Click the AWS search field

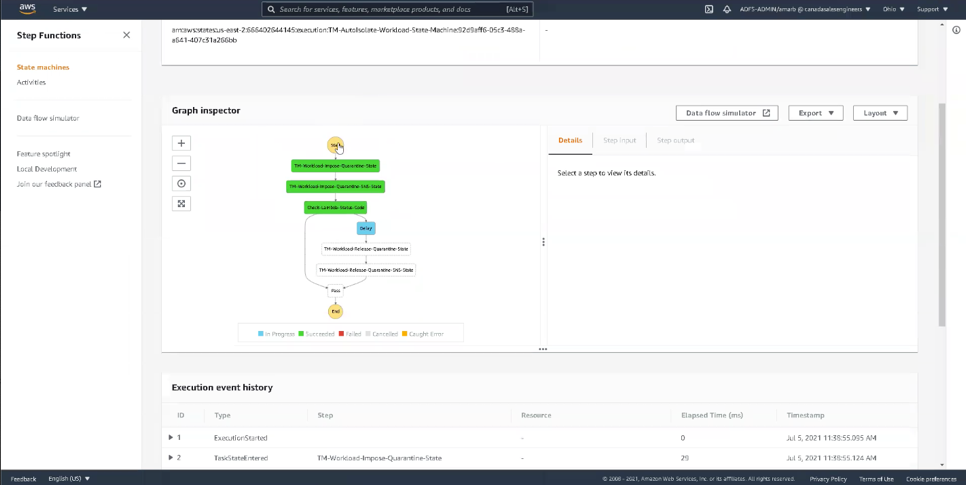(x=398, y=9)
